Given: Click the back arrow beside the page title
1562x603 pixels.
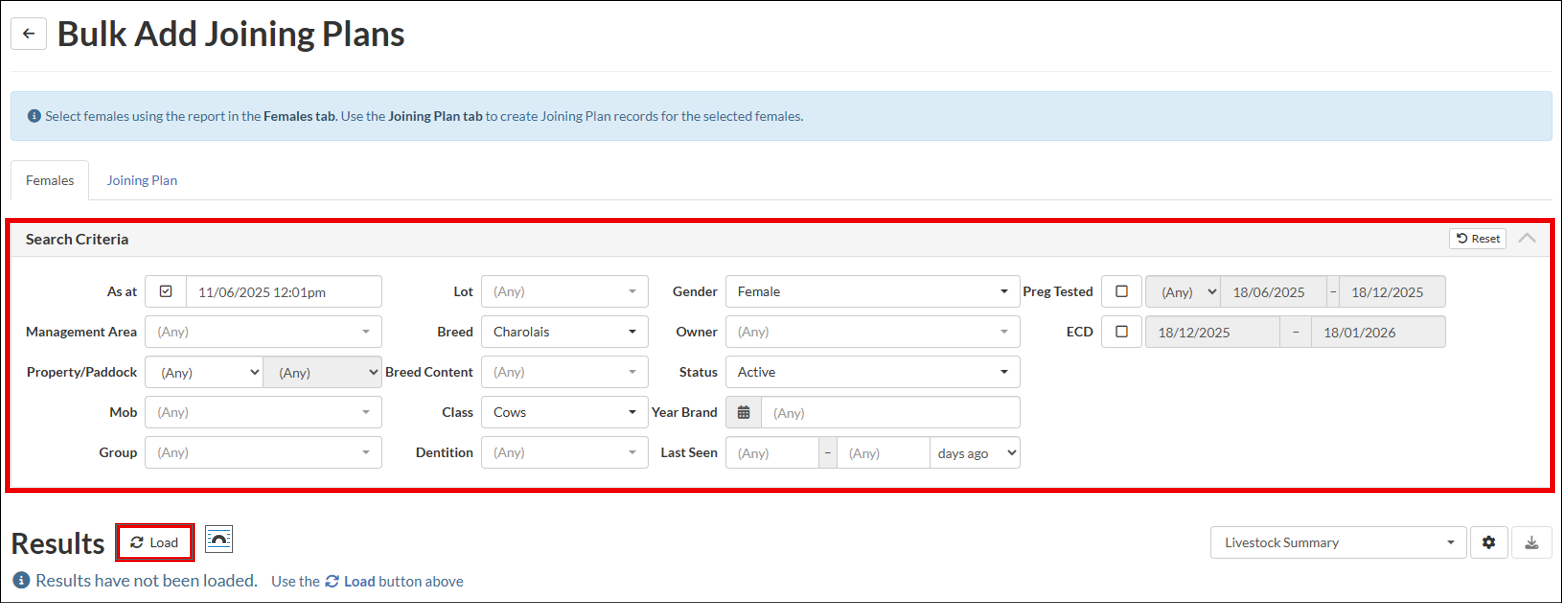Looking at the screenshot, I should 28,33.
